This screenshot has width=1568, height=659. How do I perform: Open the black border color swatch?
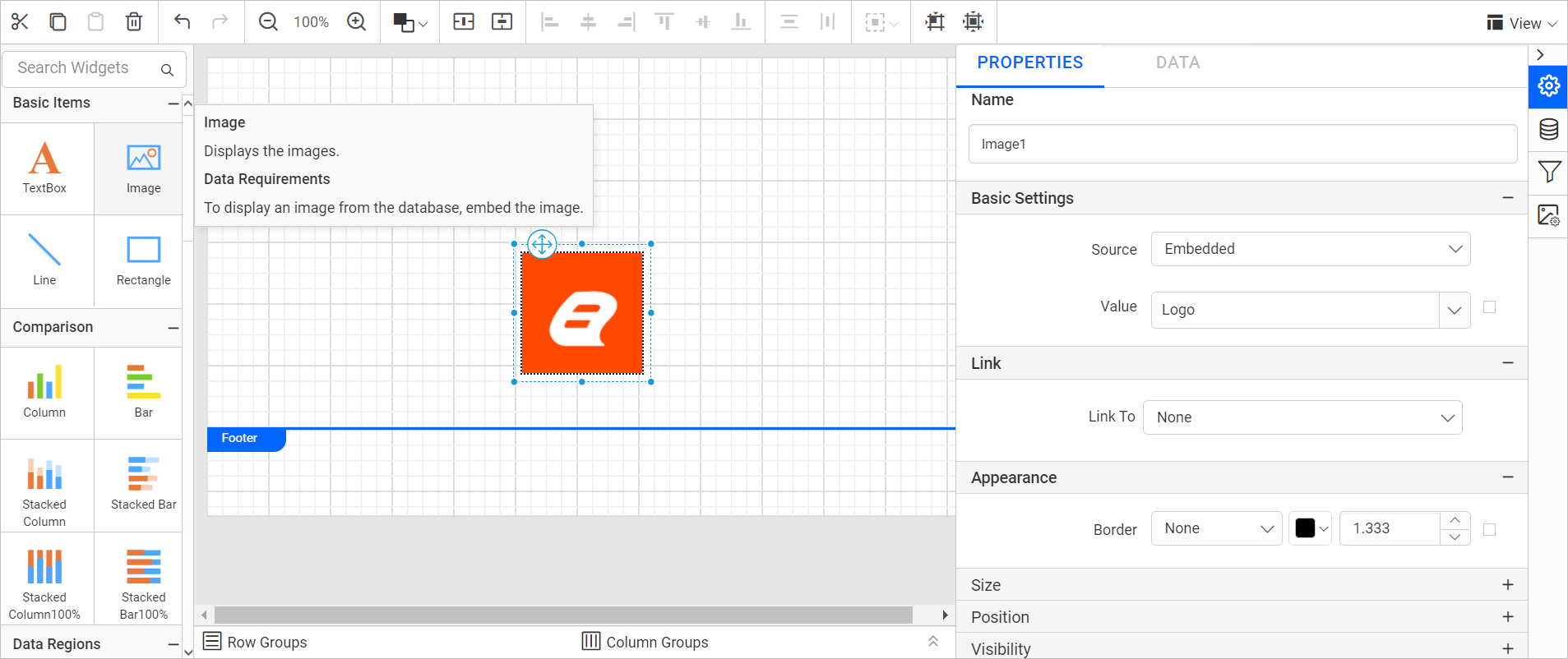(x=1311, y=528)
